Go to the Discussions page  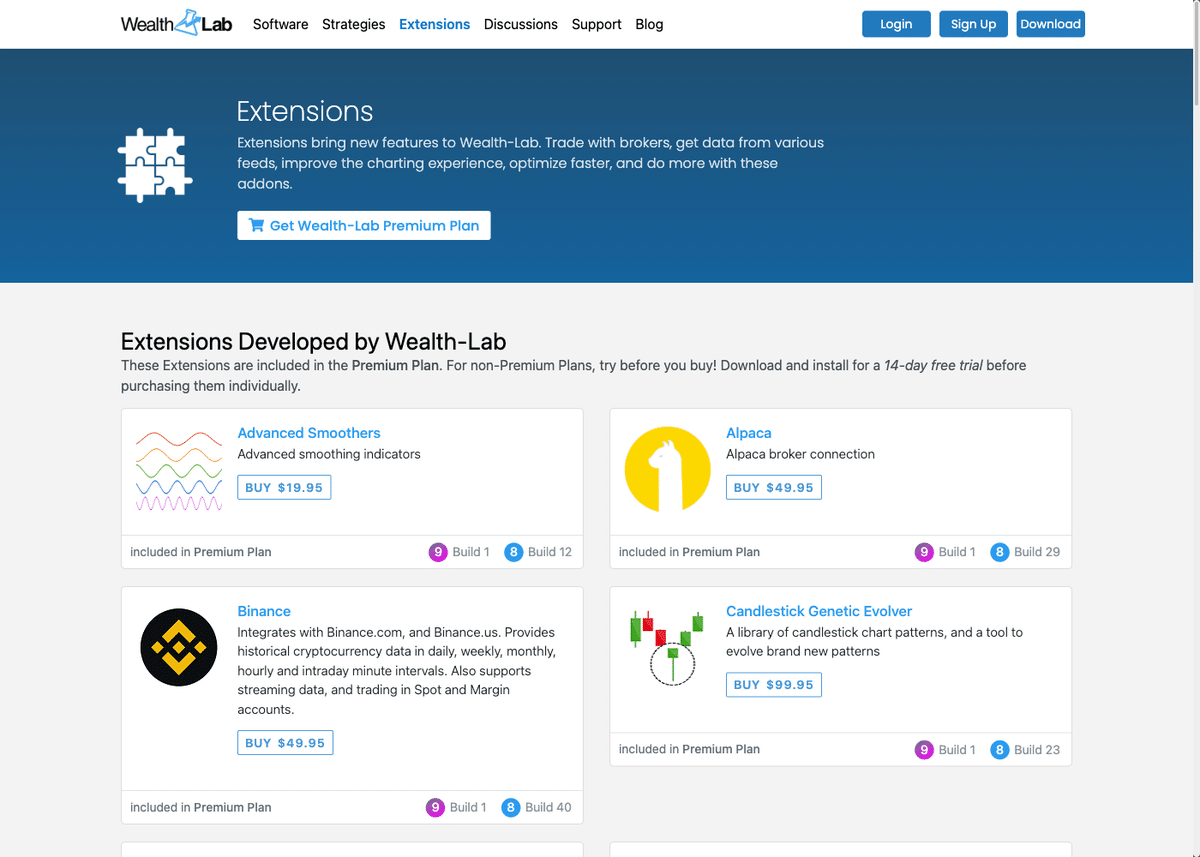point(520,24)
